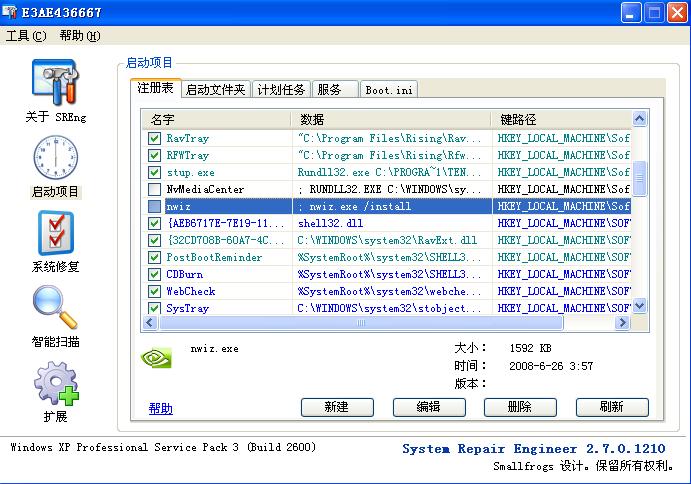Image resolution: width=691 pixels, height=484 pixels.
Task: Uncheck the {32CD708B-60A7-4C... entry
Action: click(x=154, y=240)
